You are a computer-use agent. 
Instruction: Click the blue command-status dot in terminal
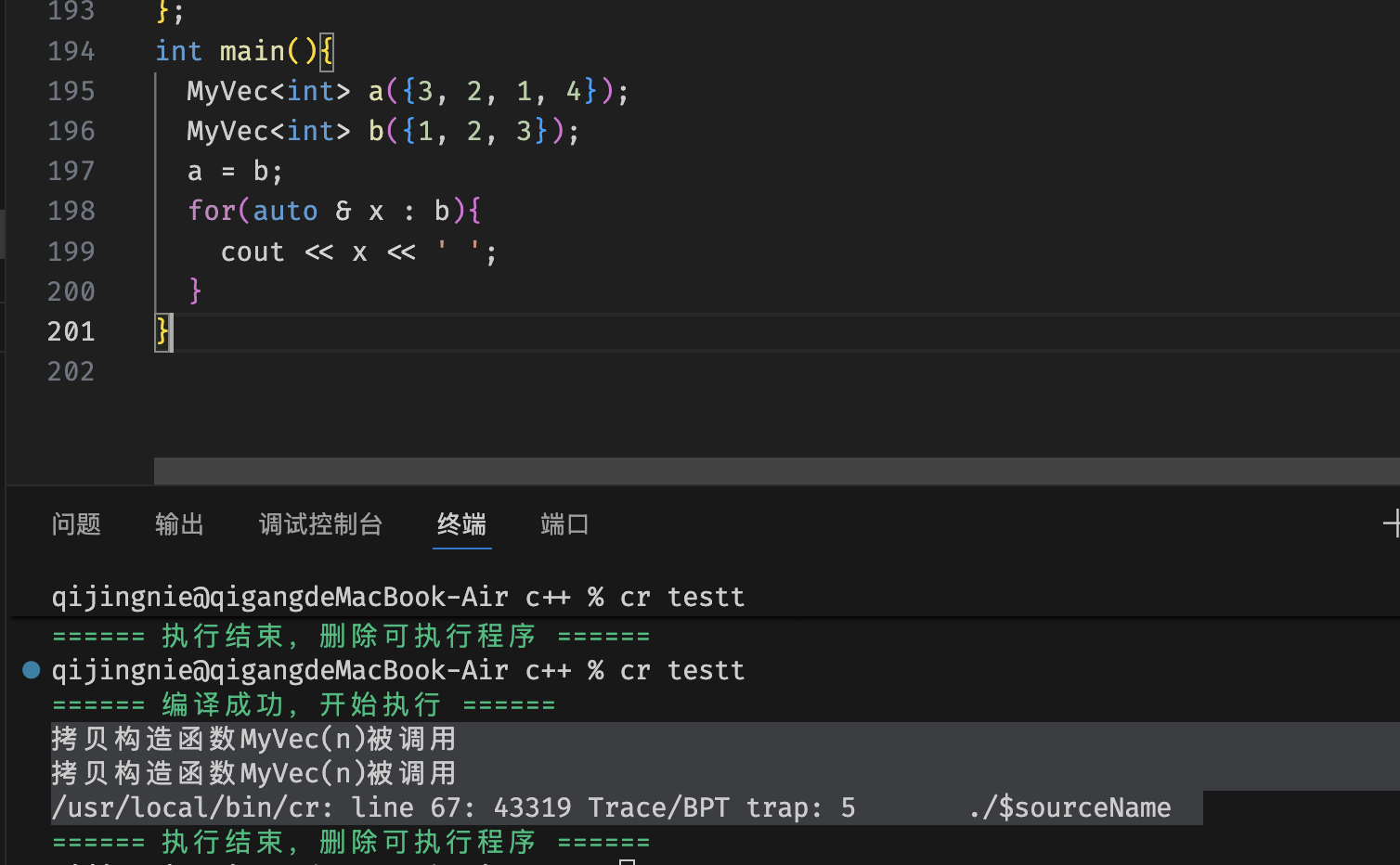point(31,670)
